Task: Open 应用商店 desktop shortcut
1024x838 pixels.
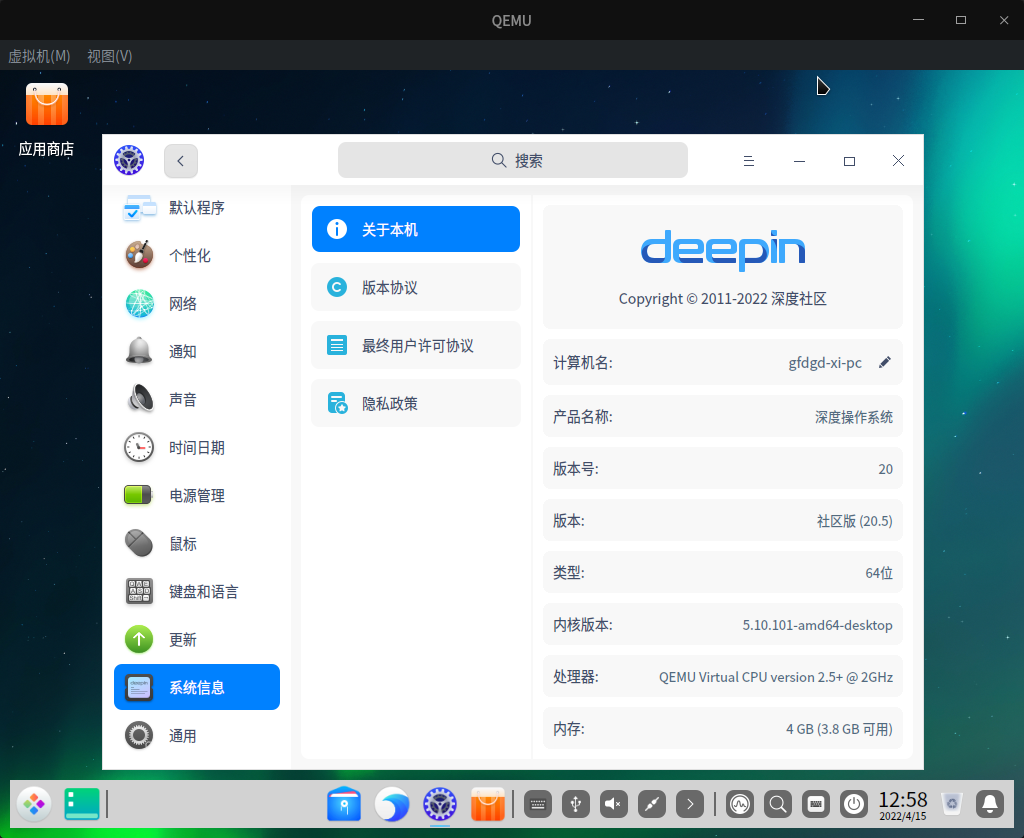Action: pos(46,121)
